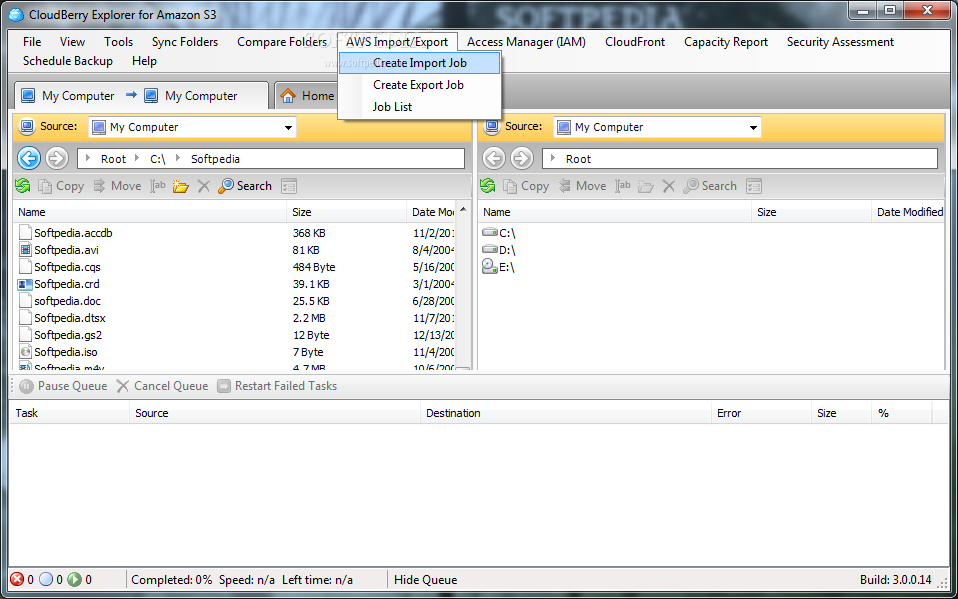Switch to the Home tab
Viewport: 958px width, 599px height.
point(307,96)
